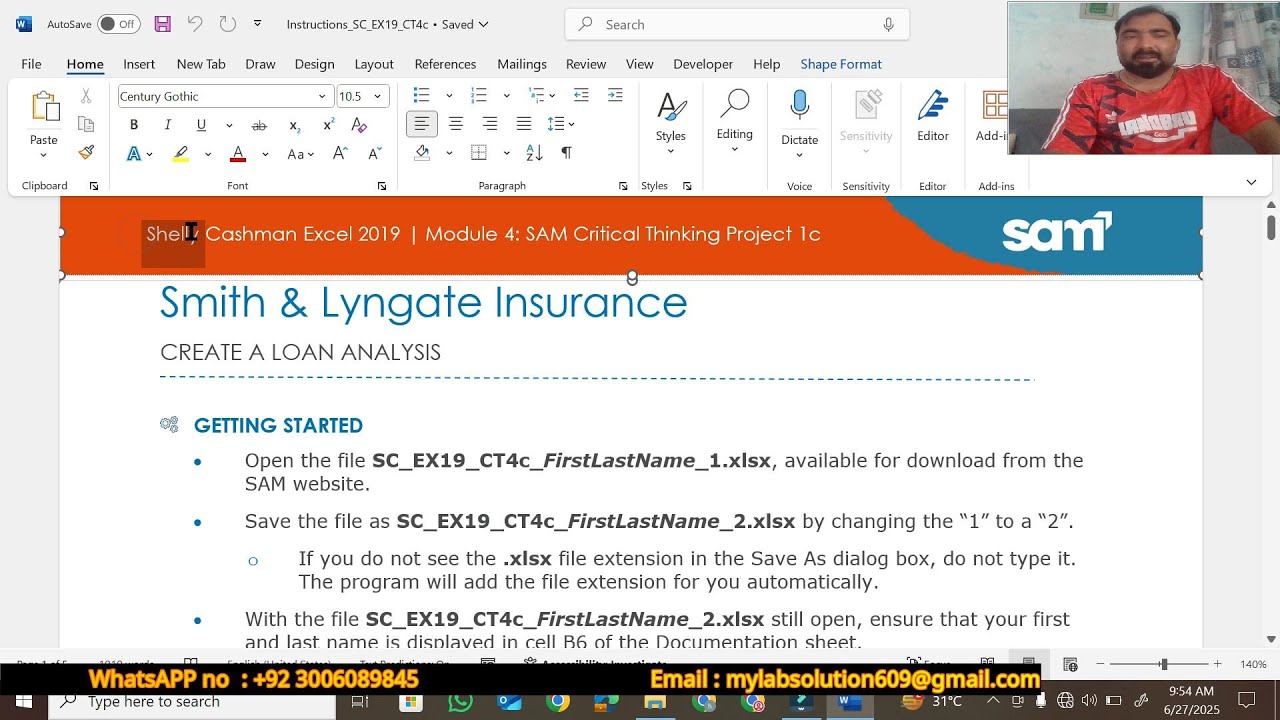1280x720 pixels.
Task: Click the Decrease Indent icon
Action: (x=581, y=95)
